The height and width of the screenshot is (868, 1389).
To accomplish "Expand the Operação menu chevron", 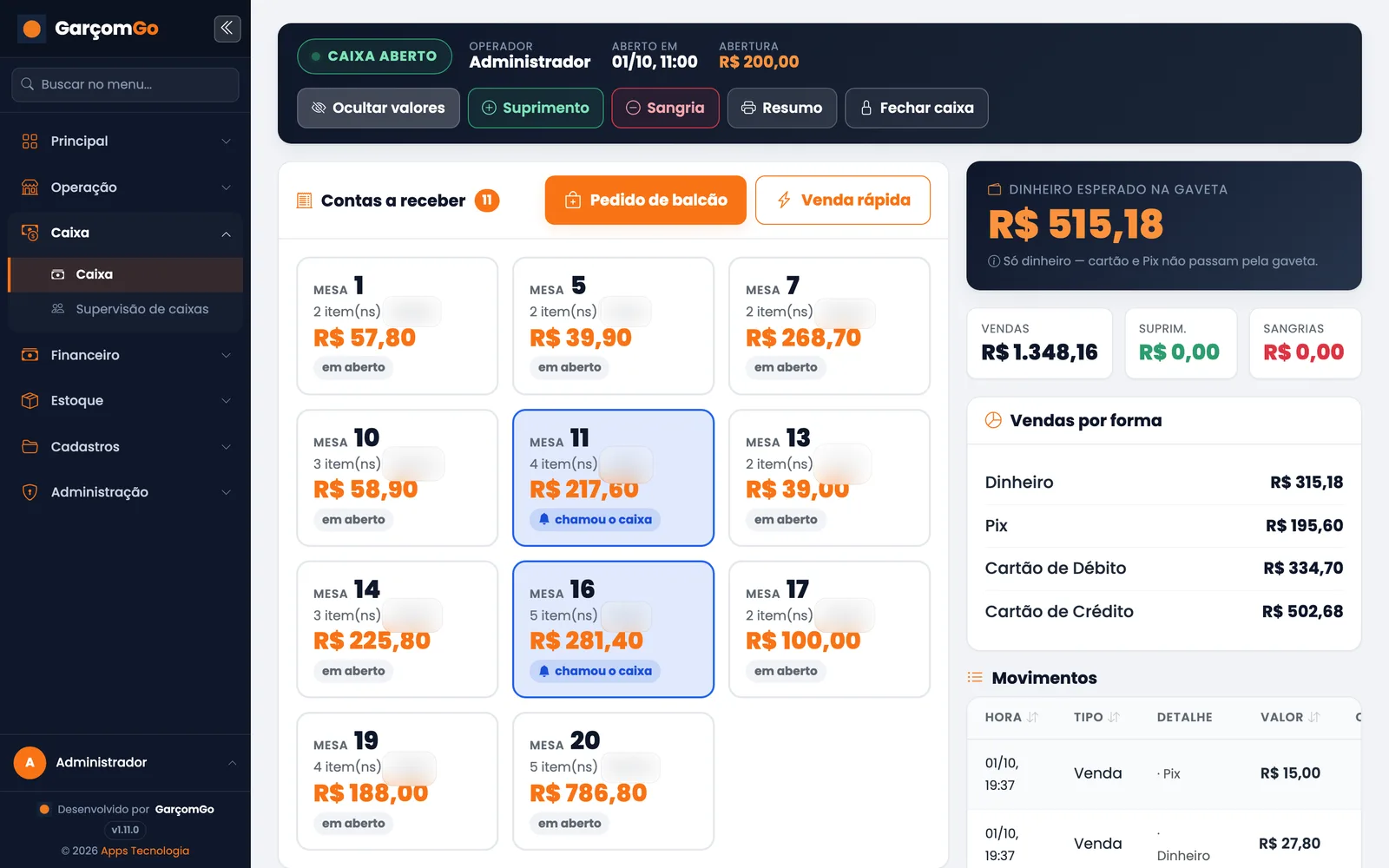I will coord(226,187).
